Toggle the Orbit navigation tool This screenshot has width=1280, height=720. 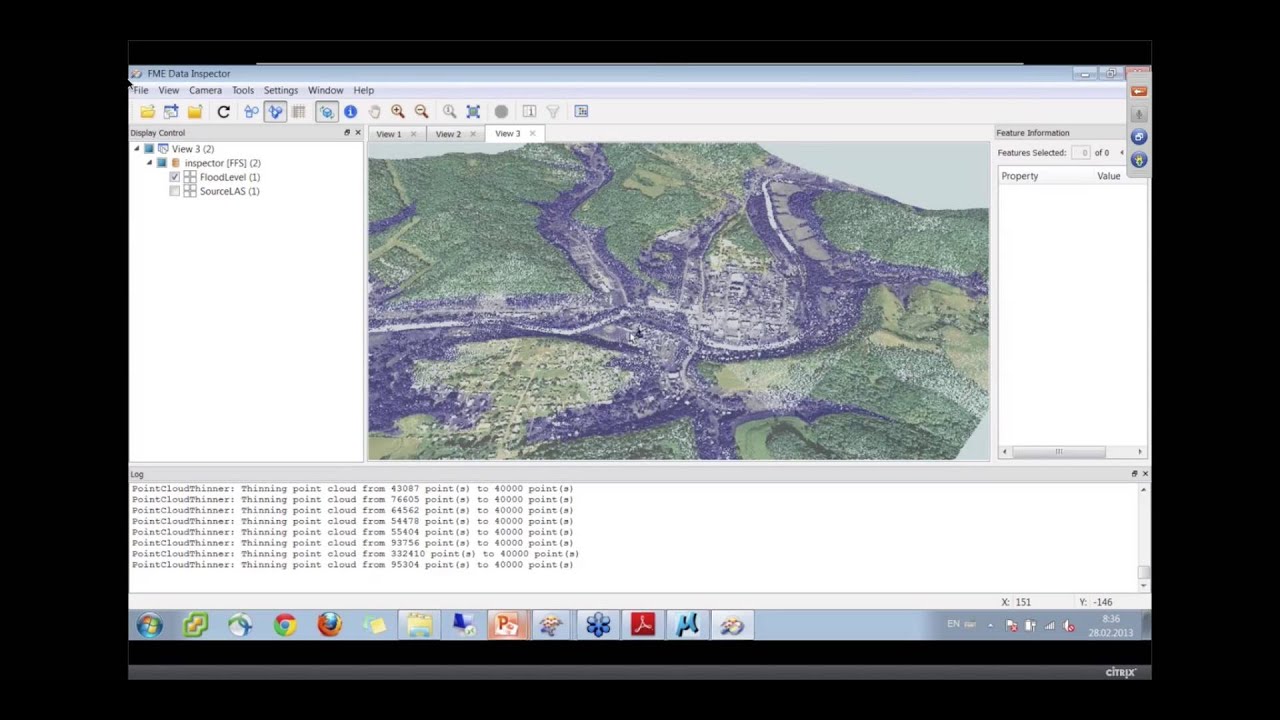(x=327, y=112)
